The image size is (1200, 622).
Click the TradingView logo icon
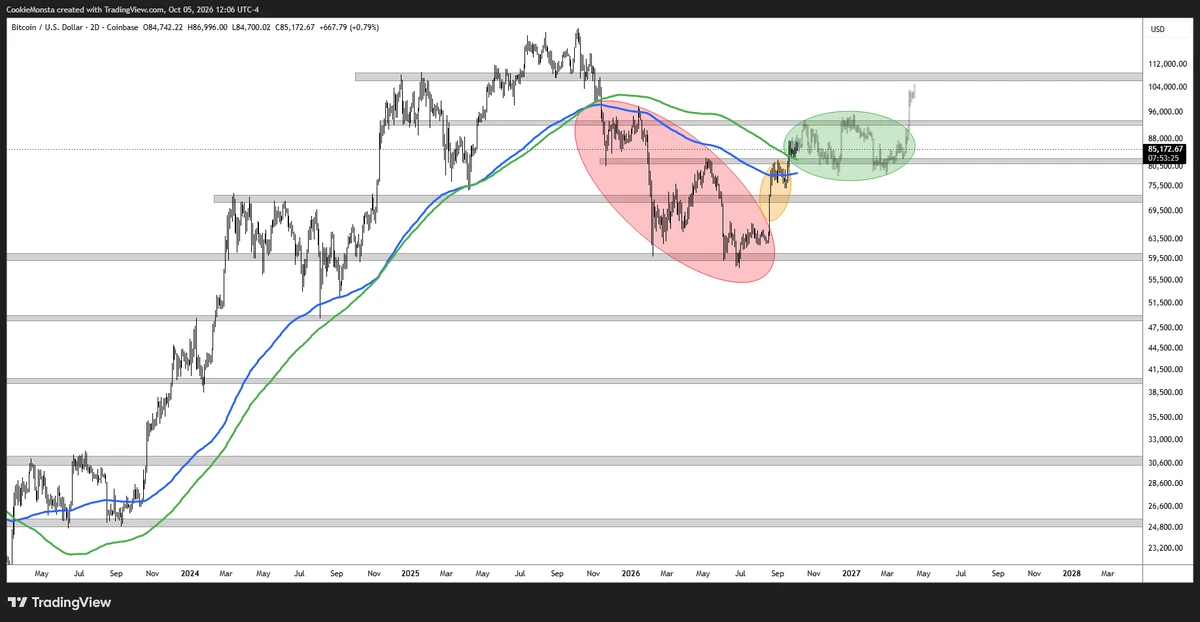click(x=17, y=602)
